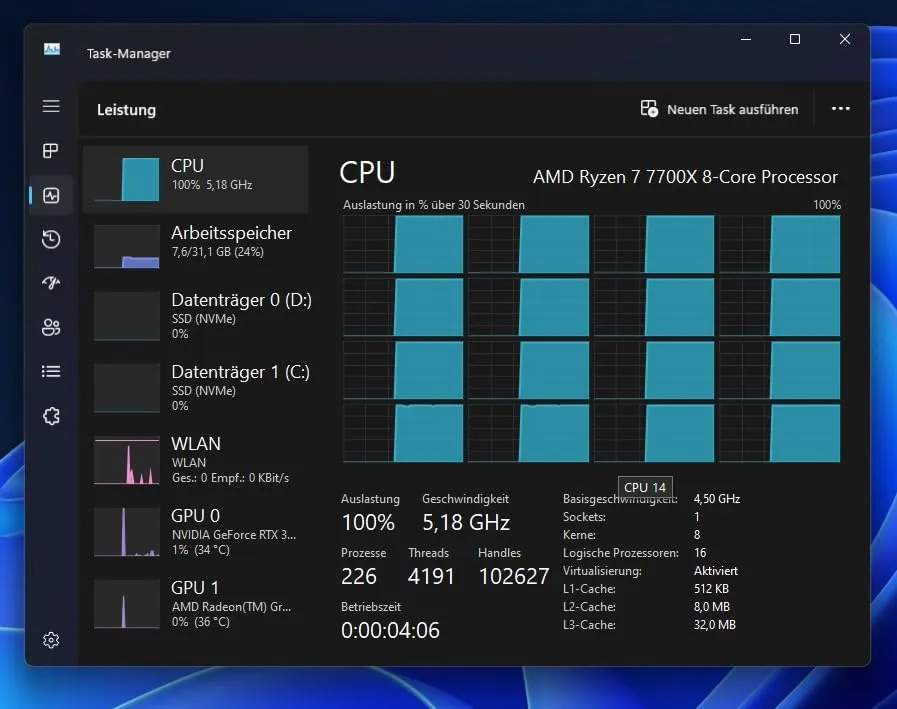Image resolution: width=897 pixels, height=709 pixels.
Task: Click the Geschwindigkeit value 5,18 GHz
Action: [466, 522]
